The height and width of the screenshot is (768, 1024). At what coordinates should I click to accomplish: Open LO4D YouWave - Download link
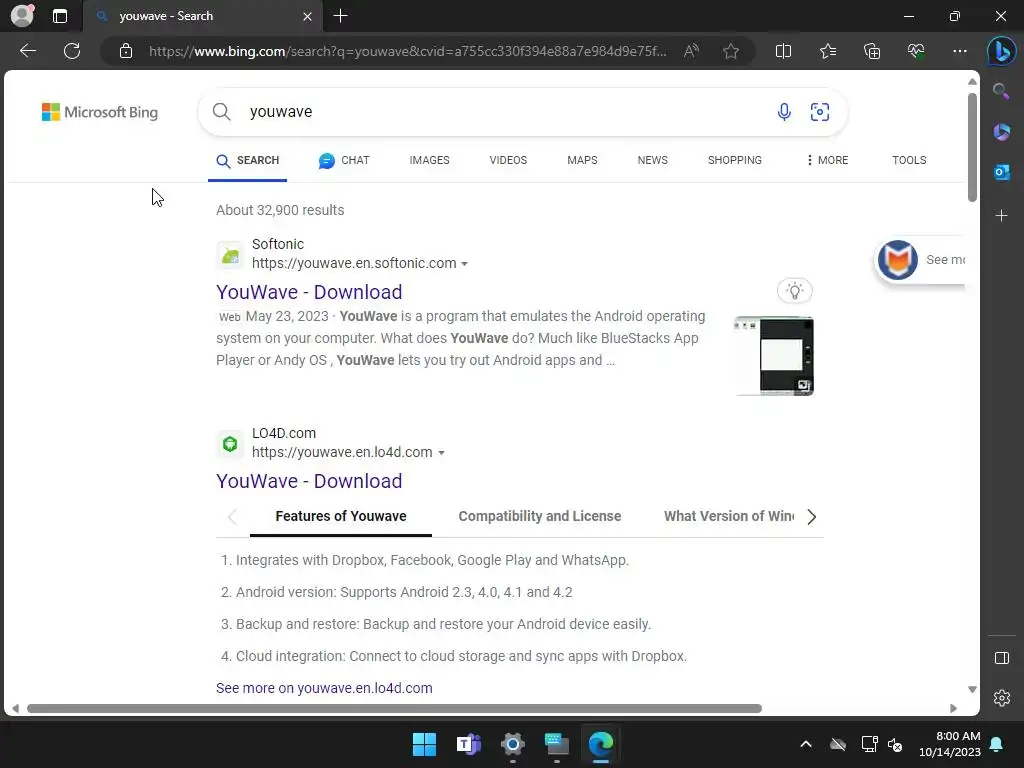click(x=309, y=481)
